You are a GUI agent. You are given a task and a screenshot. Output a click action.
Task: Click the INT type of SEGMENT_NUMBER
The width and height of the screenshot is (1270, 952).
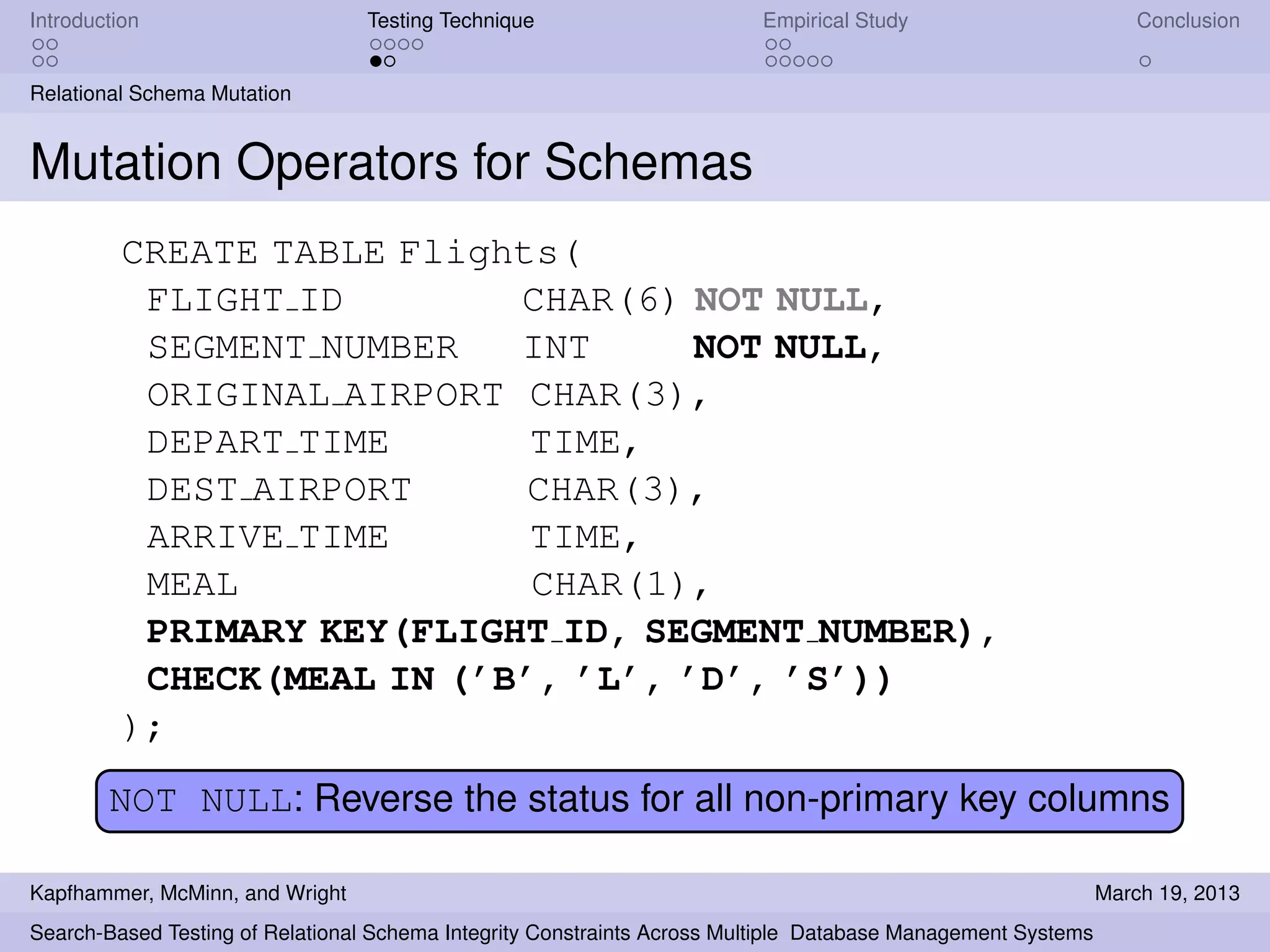557,348
